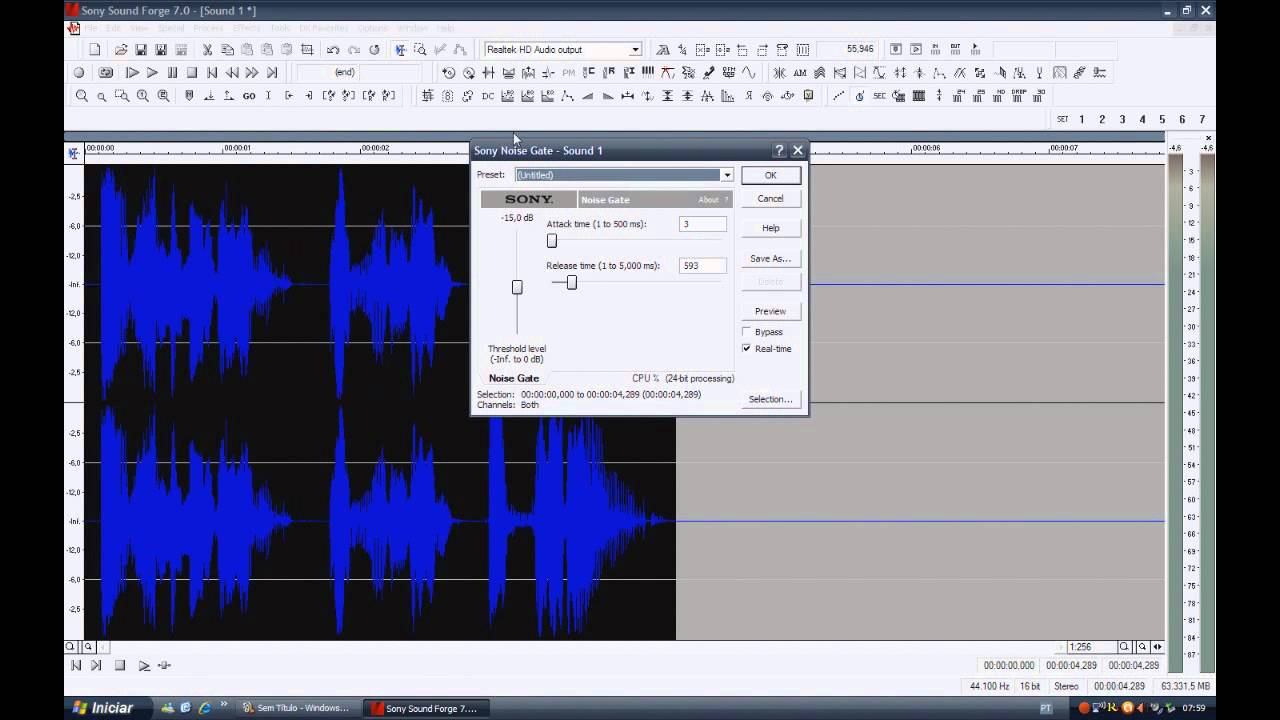The width and height of the screenshot is (1280, 720).
Task: Click the Open file folder icon
Action: point(121,49)
